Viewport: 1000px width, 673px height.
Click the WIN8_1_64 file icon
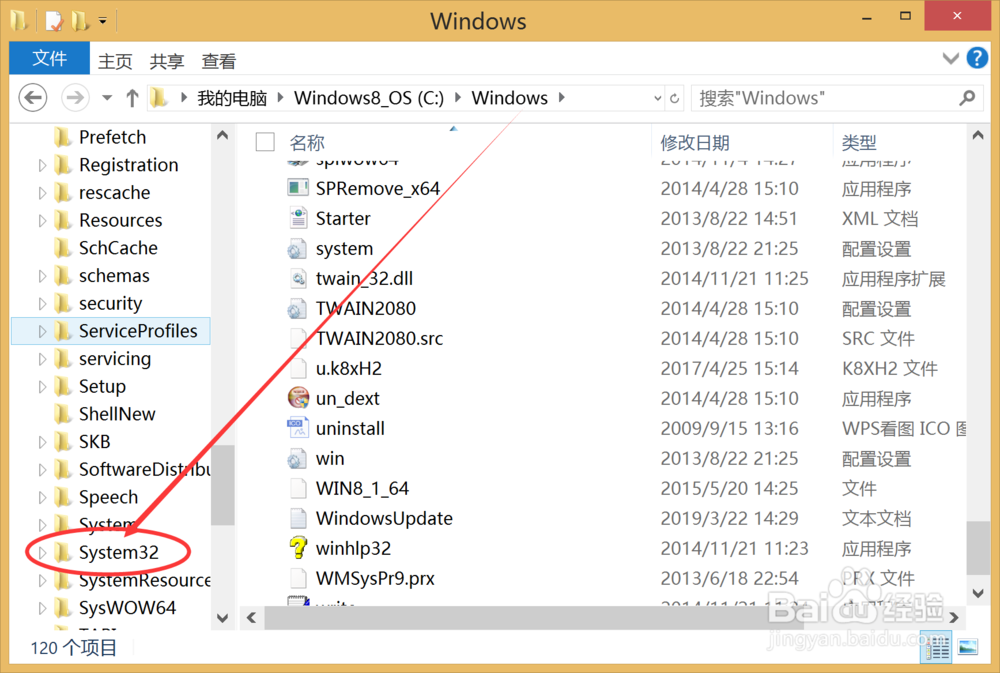click(x=298, y=489)
